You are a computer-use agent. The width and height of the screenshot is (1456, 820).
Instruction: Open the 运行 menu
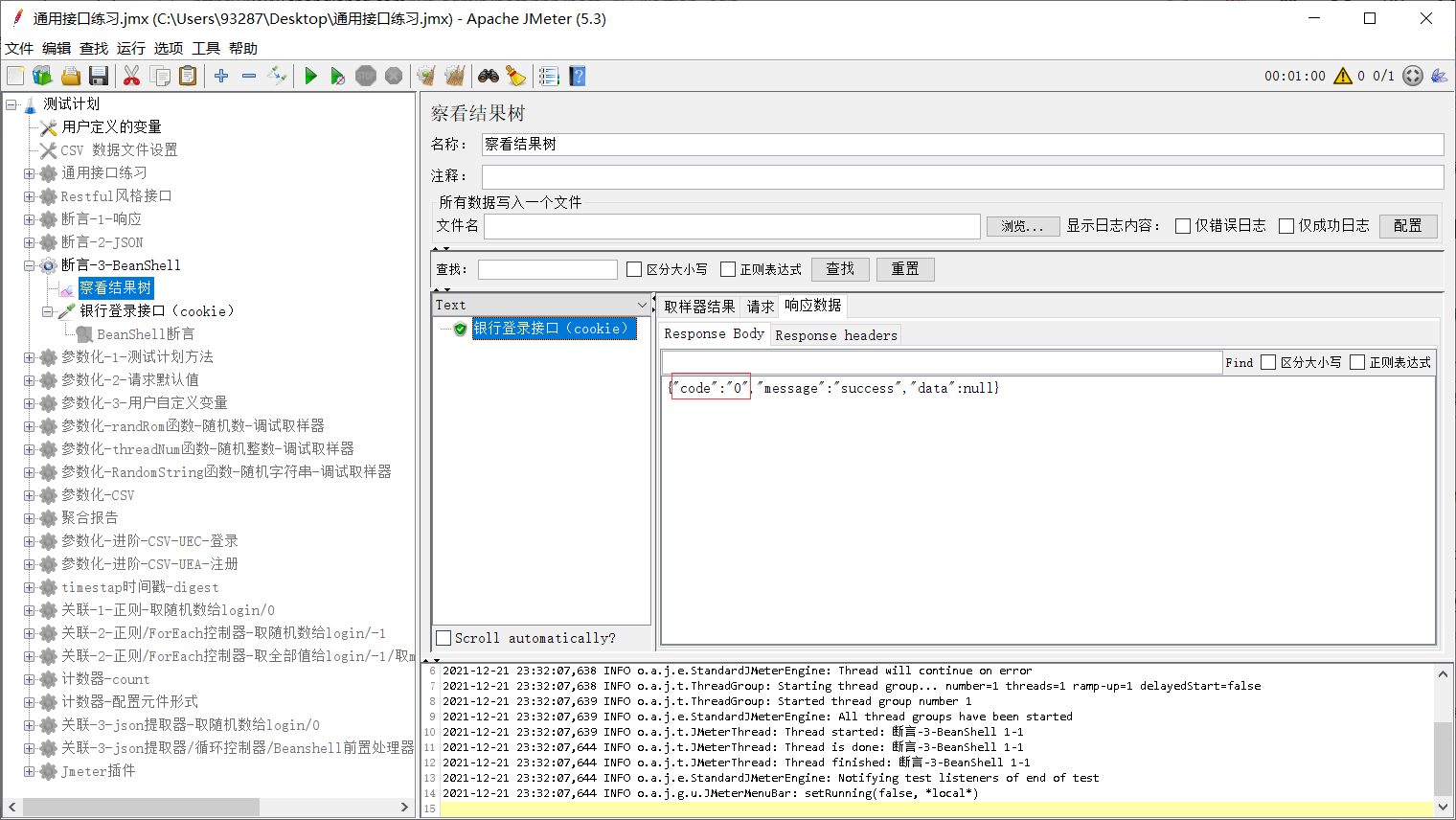(130, 48)
